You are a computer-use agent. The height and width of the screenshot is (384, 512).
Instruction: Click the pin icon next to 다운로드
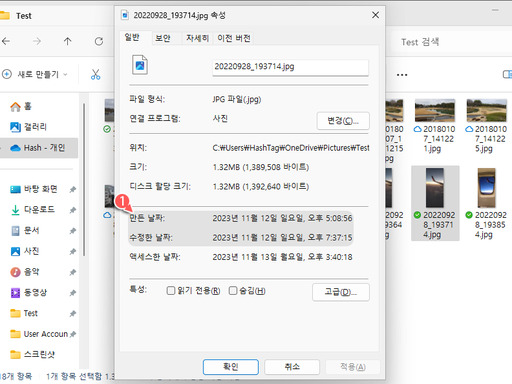pos(73,210)
